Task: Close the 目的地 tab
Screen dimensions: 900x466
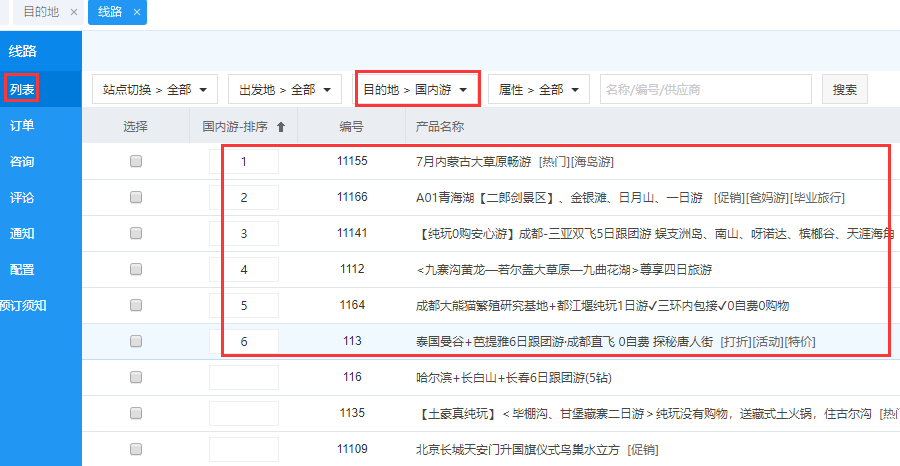Action: (x=74, y=12)
